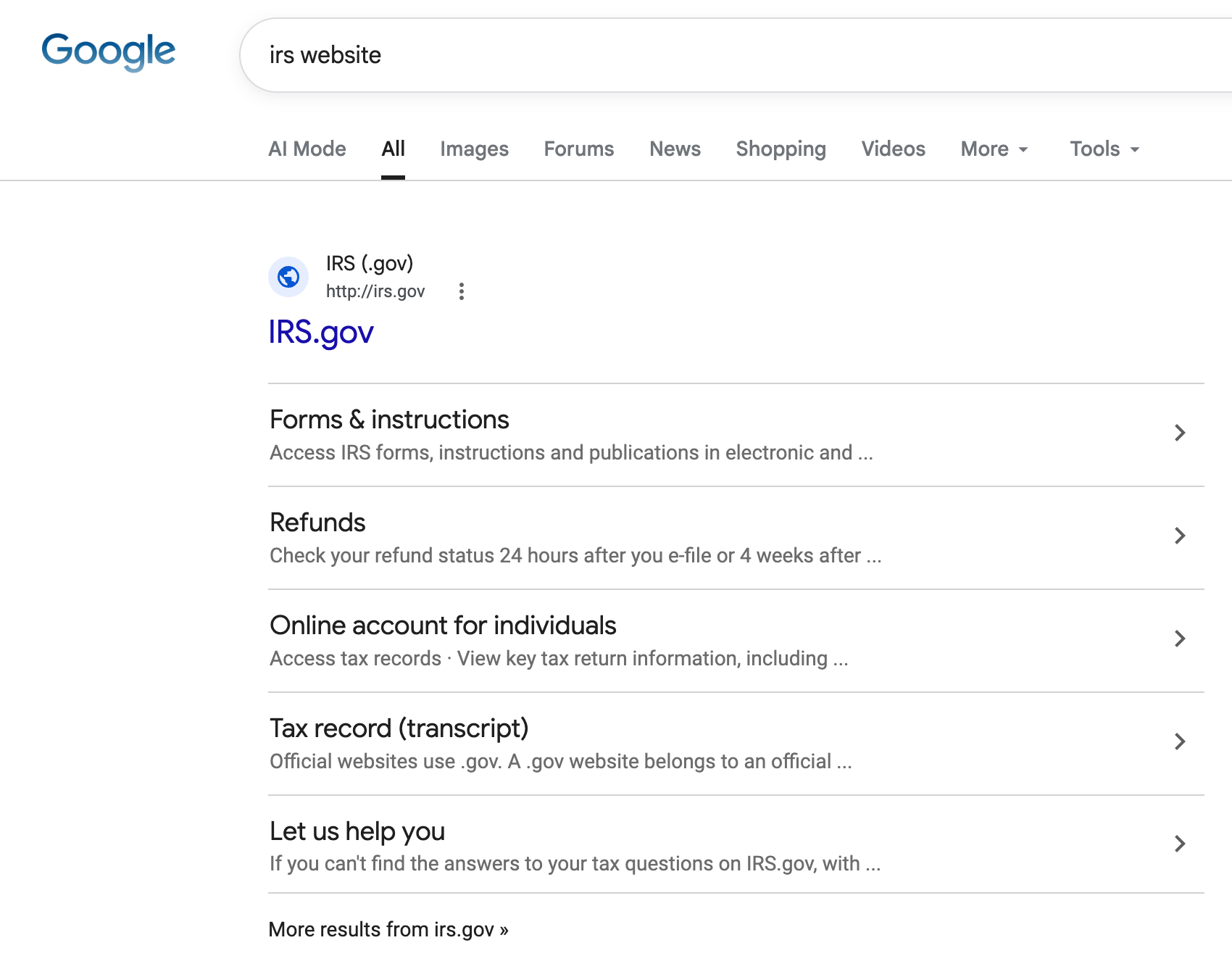The width and height of the screenshot is (1232, 977).
Task: Click More results from irs.gov link
Action: pyautogui.click(x=388, y=929)
